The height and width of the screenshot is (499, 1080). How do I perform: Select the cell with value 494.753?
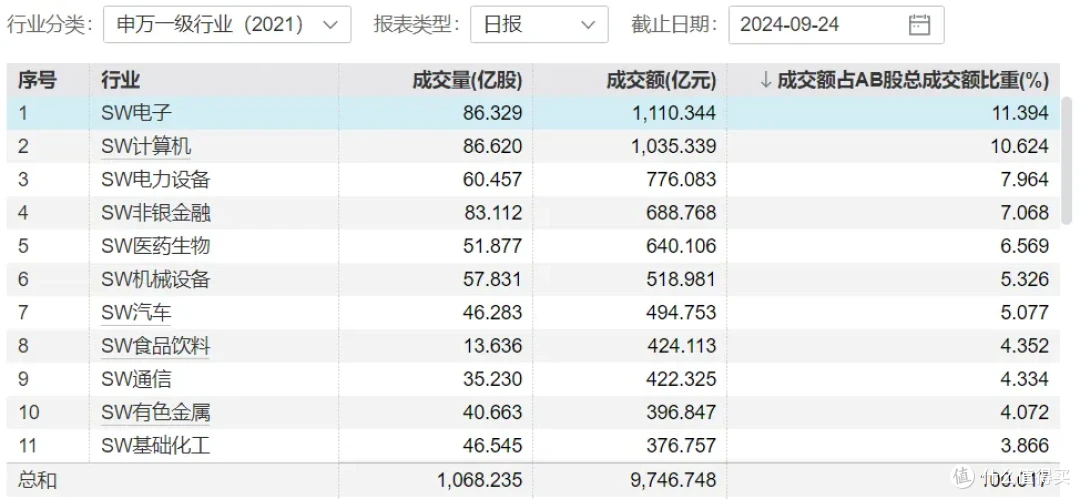681,313
